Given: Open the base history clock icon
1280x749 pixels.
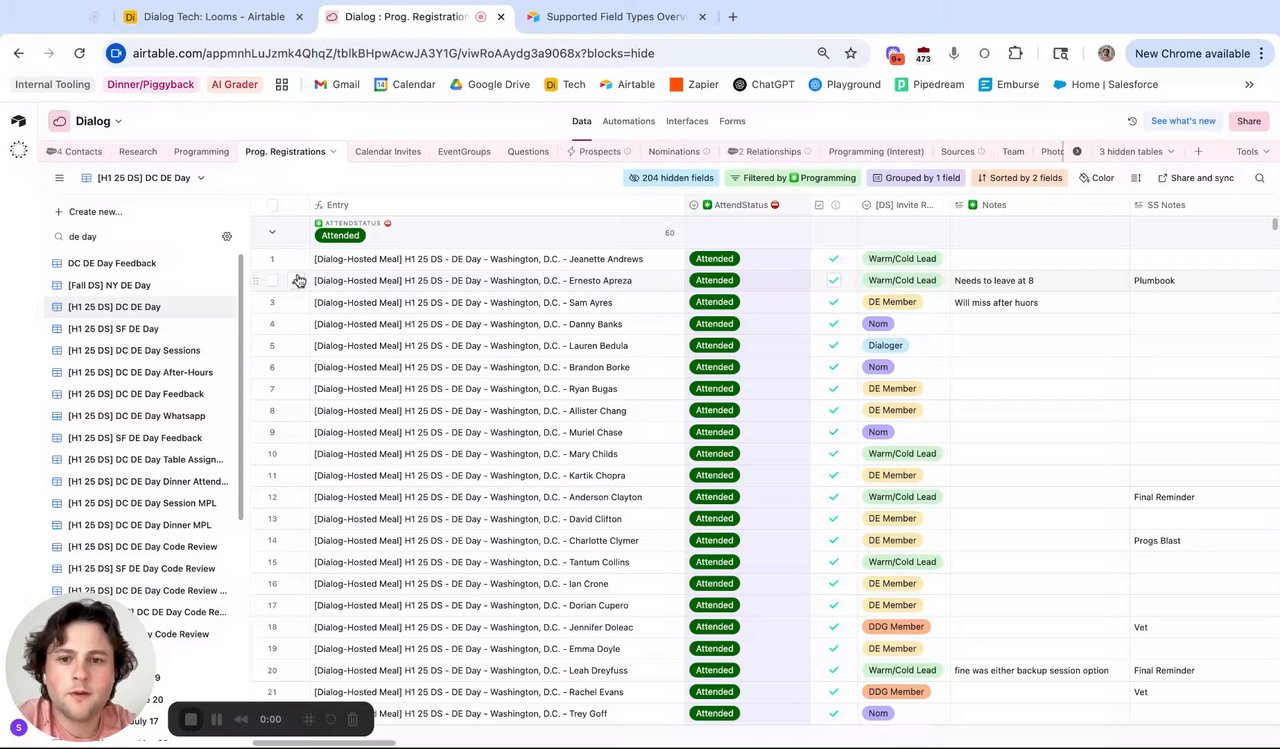Looking at the screenshot, I should [x=1132, y=121].
